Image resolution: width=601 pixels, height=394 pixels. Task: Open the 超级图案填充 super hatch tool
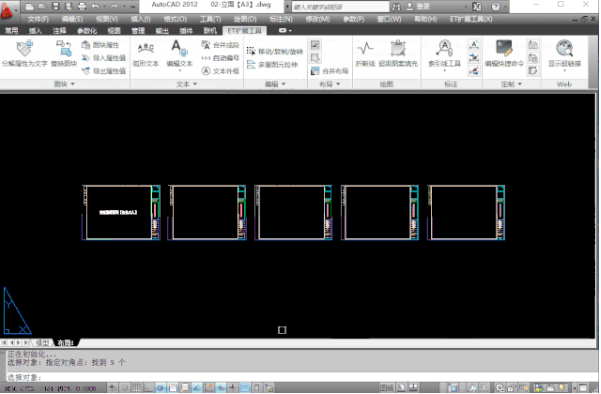point(398,54)
